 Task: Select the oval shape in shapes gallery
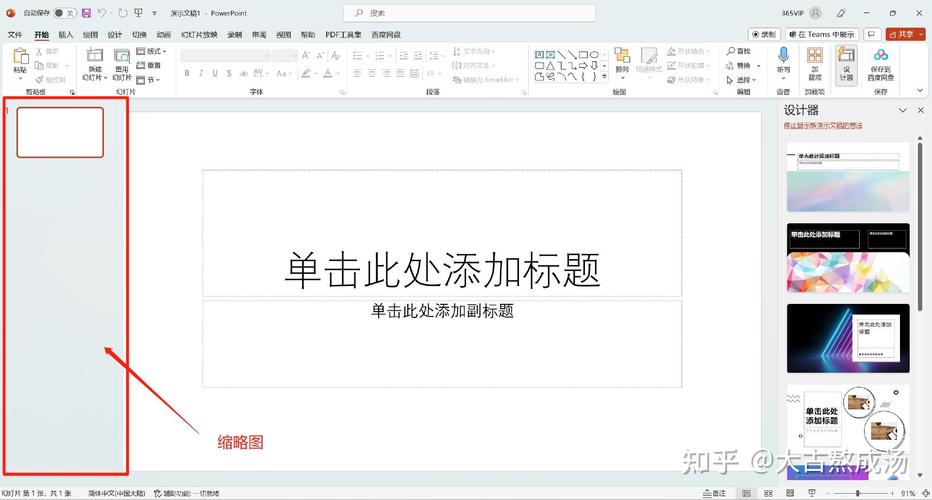pyautogui.click(x=594, y=55)
